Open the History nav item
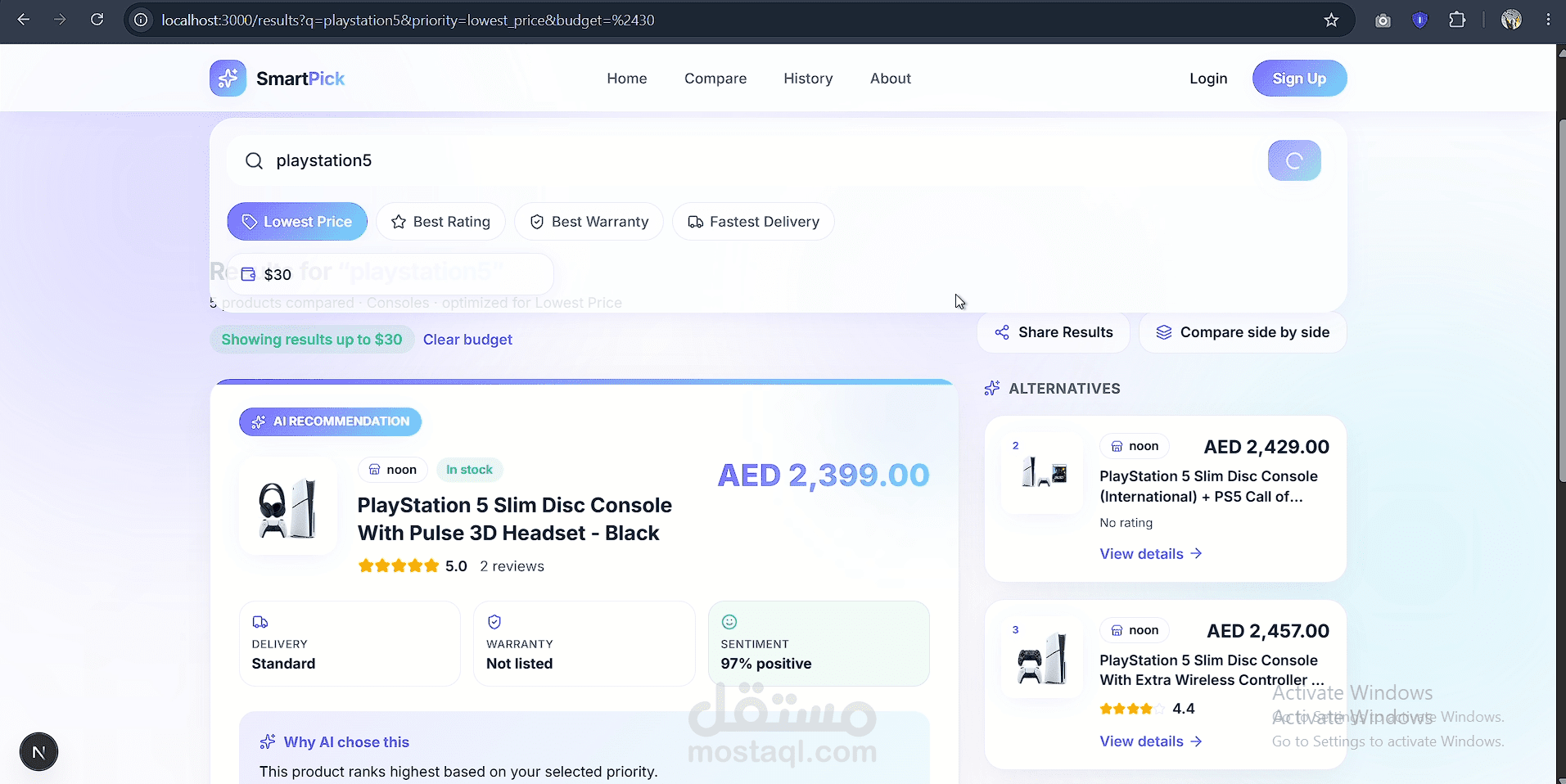 point(808,79)
